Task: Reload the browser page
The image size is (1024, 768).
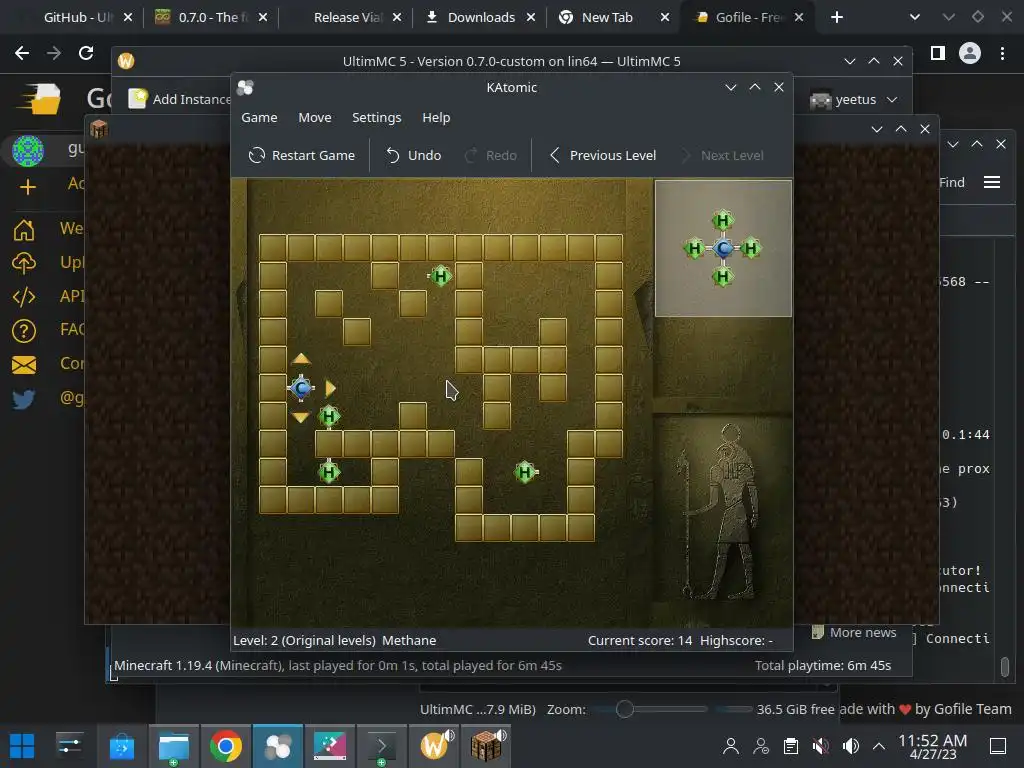Action: 86,53
